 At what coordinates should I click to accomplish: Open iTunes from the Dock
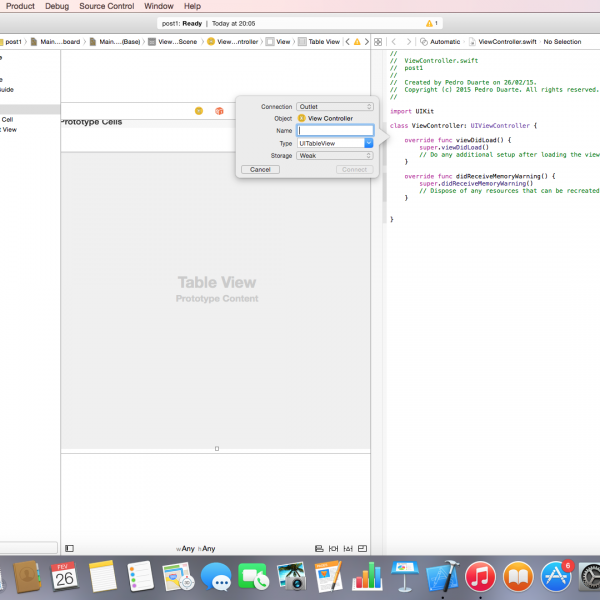[x=480, y=576]
